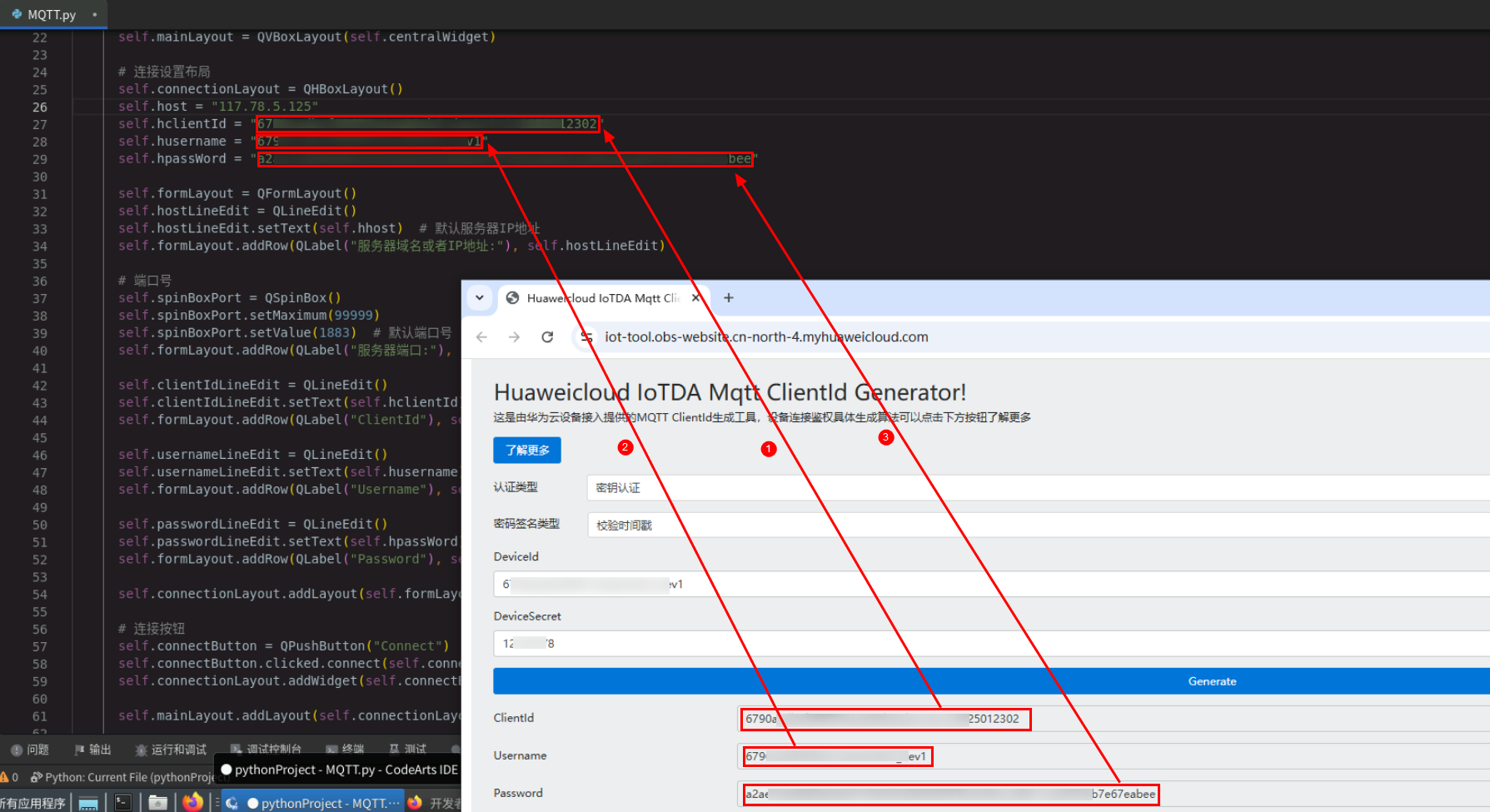Reload the browser page
The height and width of the screenshot is (812, 1490).
547,337
